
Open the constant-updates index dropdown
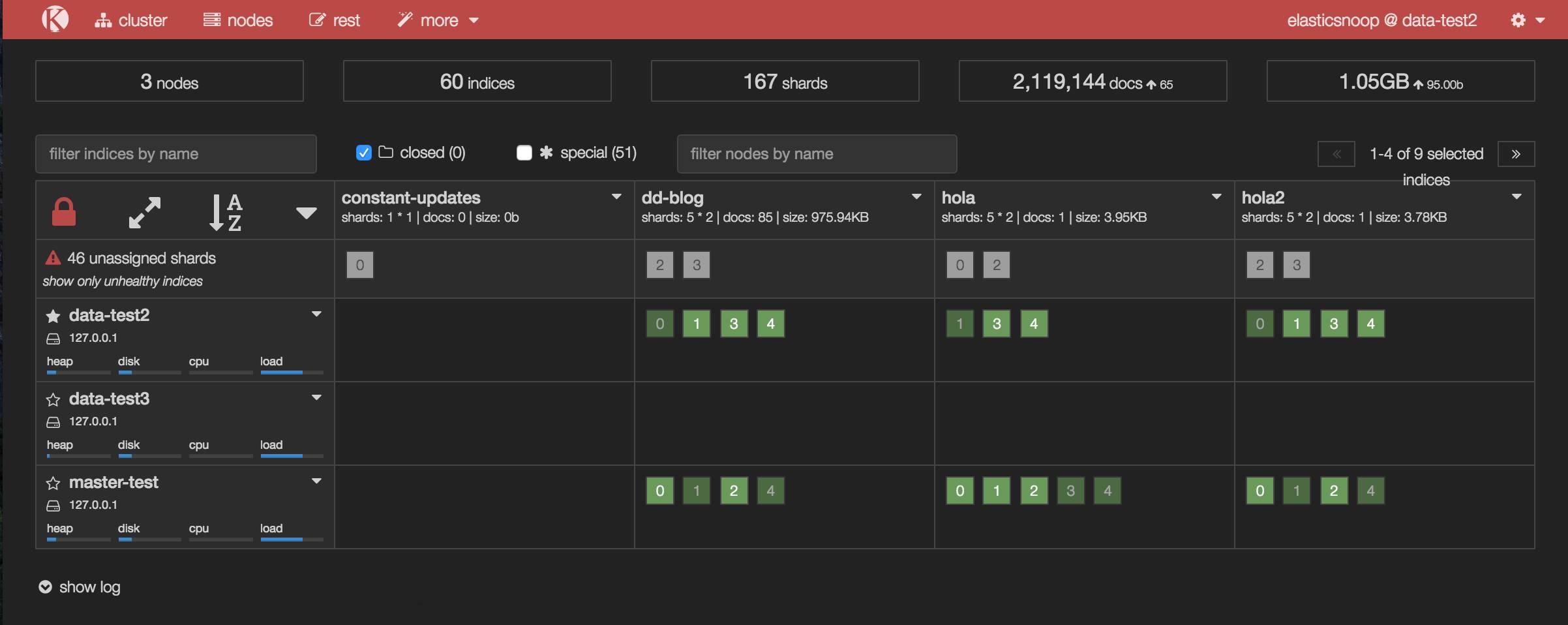[x=616, y=197]
